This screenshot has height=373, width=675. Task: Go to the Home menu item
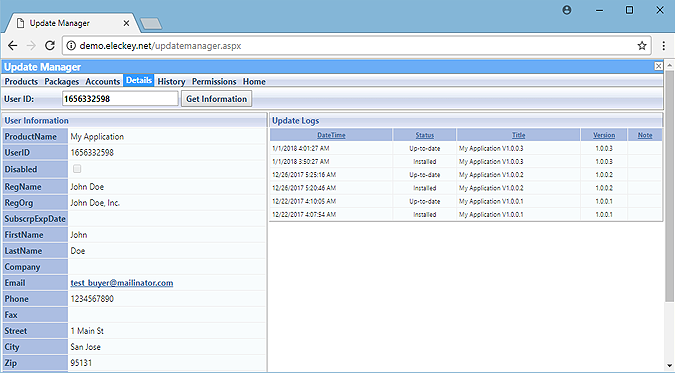click(x=254, y=81)
